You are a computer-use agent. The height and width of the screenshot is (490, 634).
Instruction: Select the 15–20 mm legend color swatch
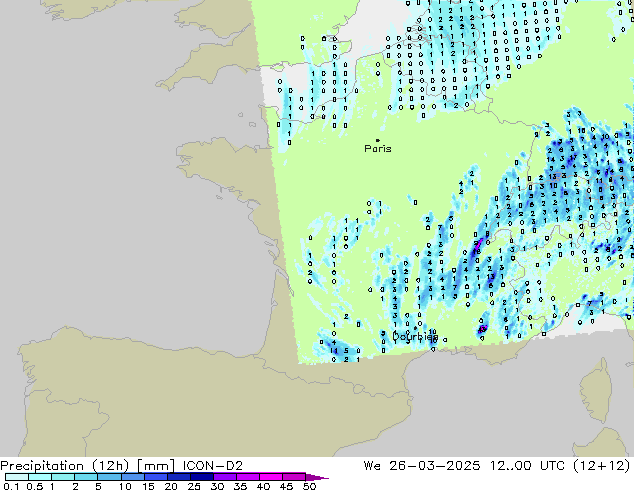coord(156,477)
